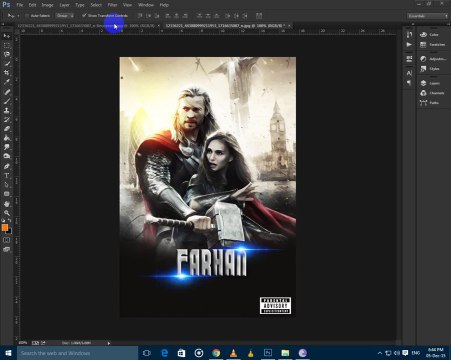Open the Channels panel
Viewport: 451px width, 360px height.
coord(432,93)
